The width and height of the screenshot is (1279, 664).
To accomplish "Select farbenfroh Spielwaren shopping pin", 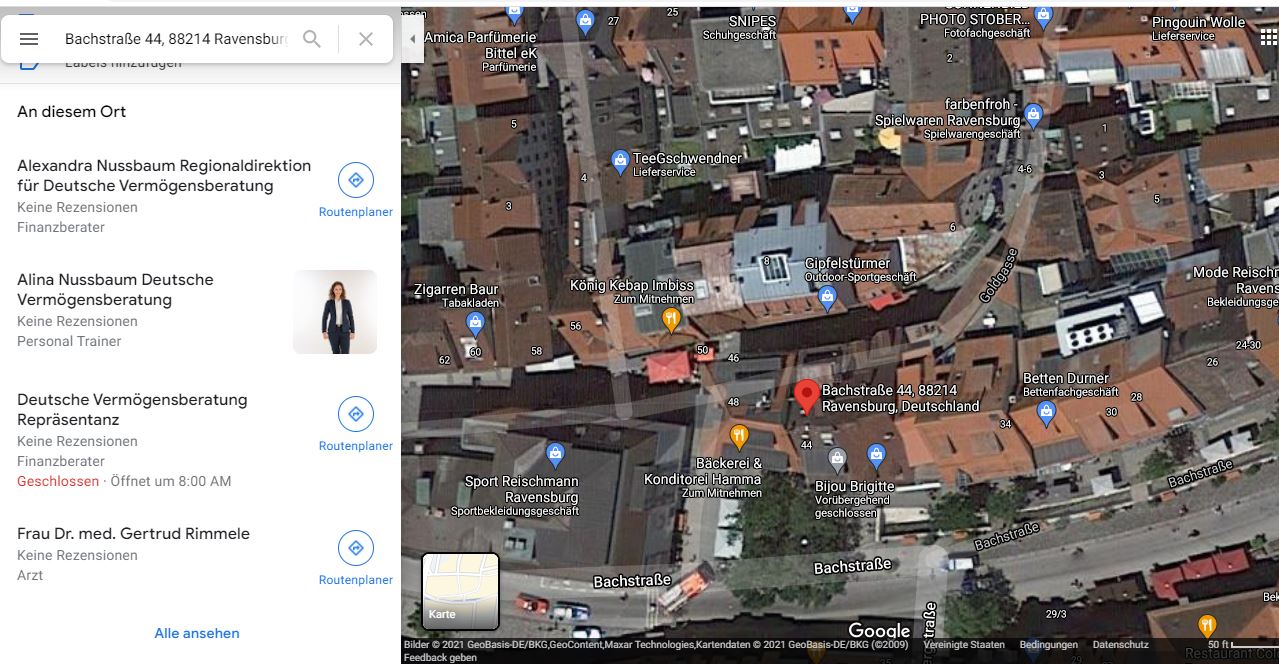I will tap(1034, 116).
